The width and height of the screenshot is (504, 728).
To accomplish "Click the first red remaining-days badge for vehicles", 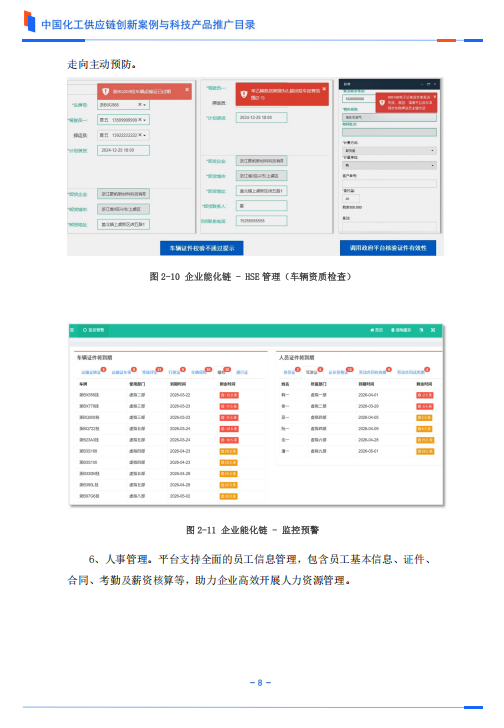I will pyautogui.click(x=229, y=395).
